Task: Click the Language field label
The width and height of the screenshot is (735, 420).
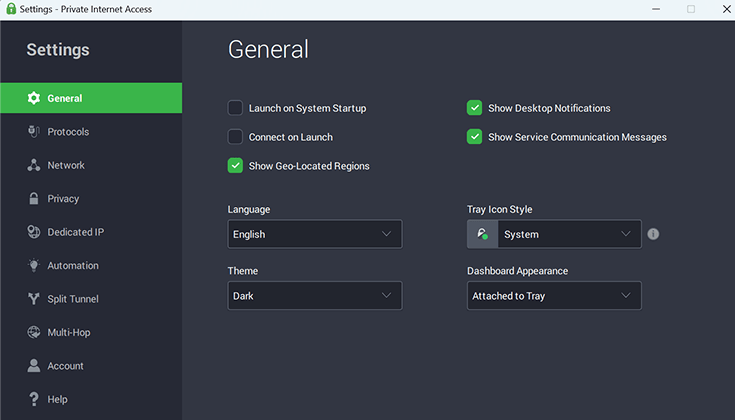Action: [249, 210]
